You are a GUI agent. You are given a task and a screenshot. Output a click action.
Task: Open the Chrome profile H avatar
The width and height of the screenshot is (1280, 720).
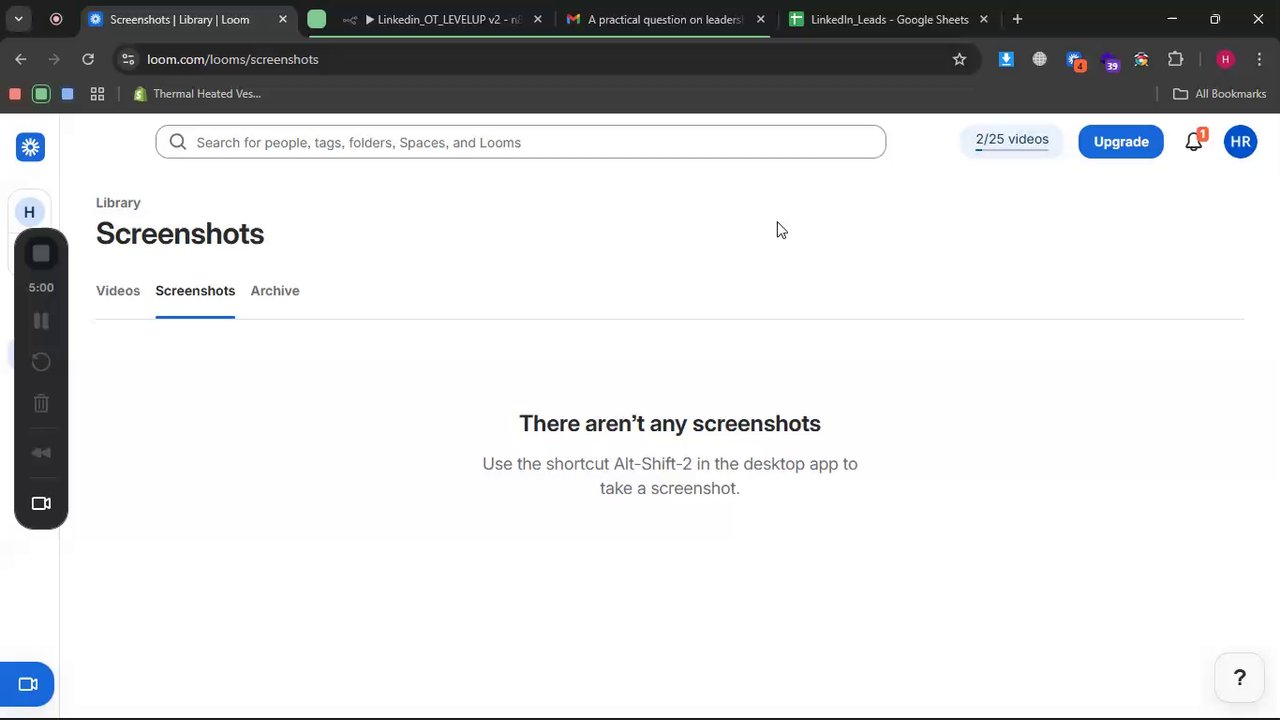pos(1225,59)
